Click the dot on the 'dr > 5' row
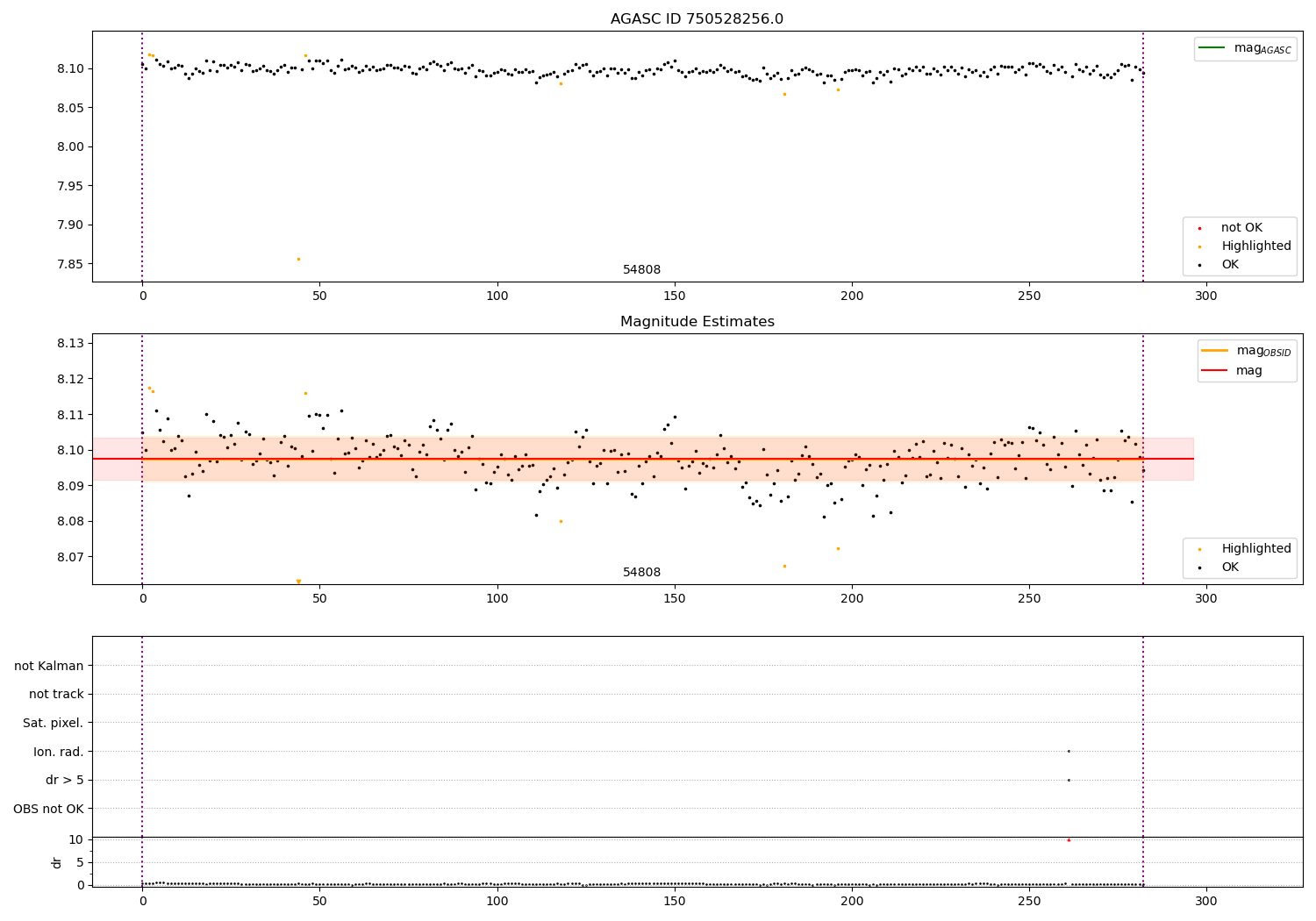 [x=1069, y=780]
